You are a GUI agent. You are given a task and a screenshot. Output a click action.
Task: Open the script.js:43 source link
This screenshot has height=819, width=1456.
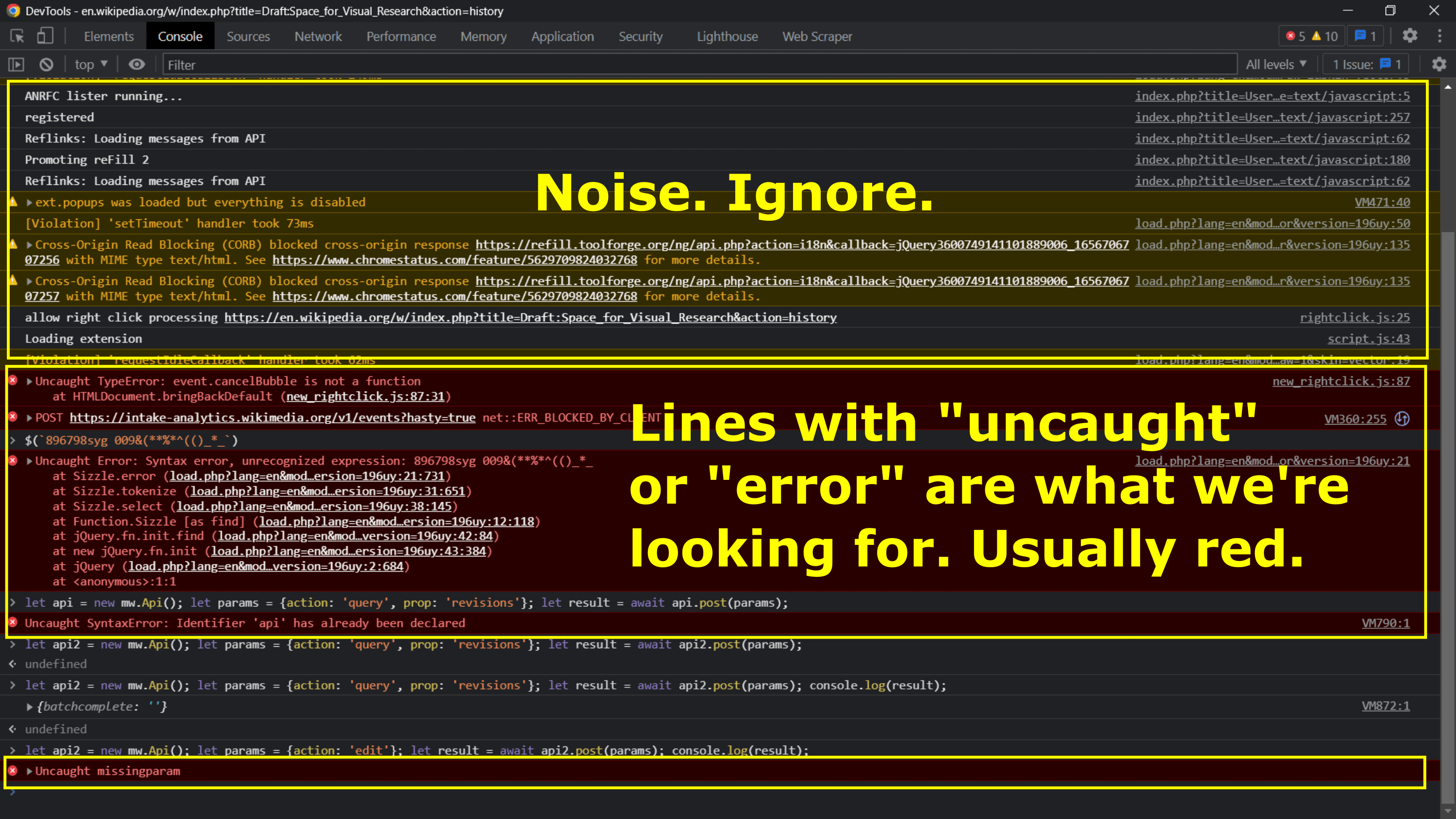[1368, 339]
